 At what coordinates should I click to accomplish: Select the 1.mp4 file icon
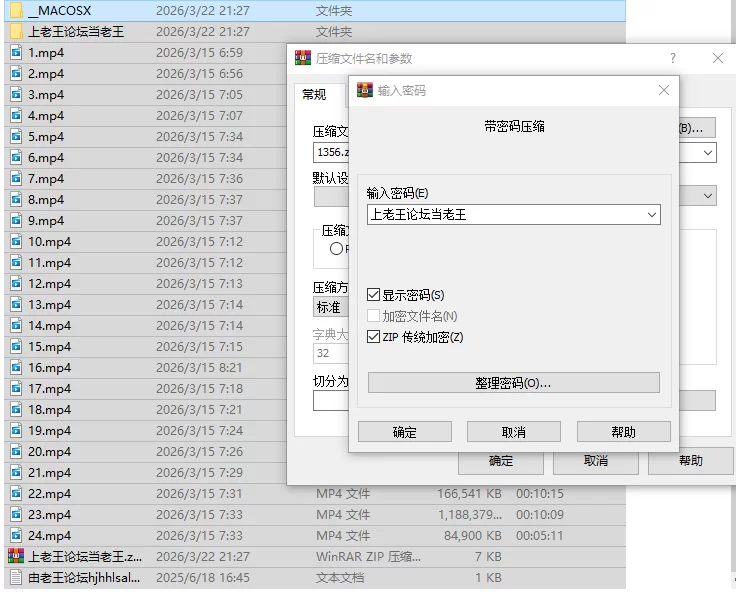point(16,53)
